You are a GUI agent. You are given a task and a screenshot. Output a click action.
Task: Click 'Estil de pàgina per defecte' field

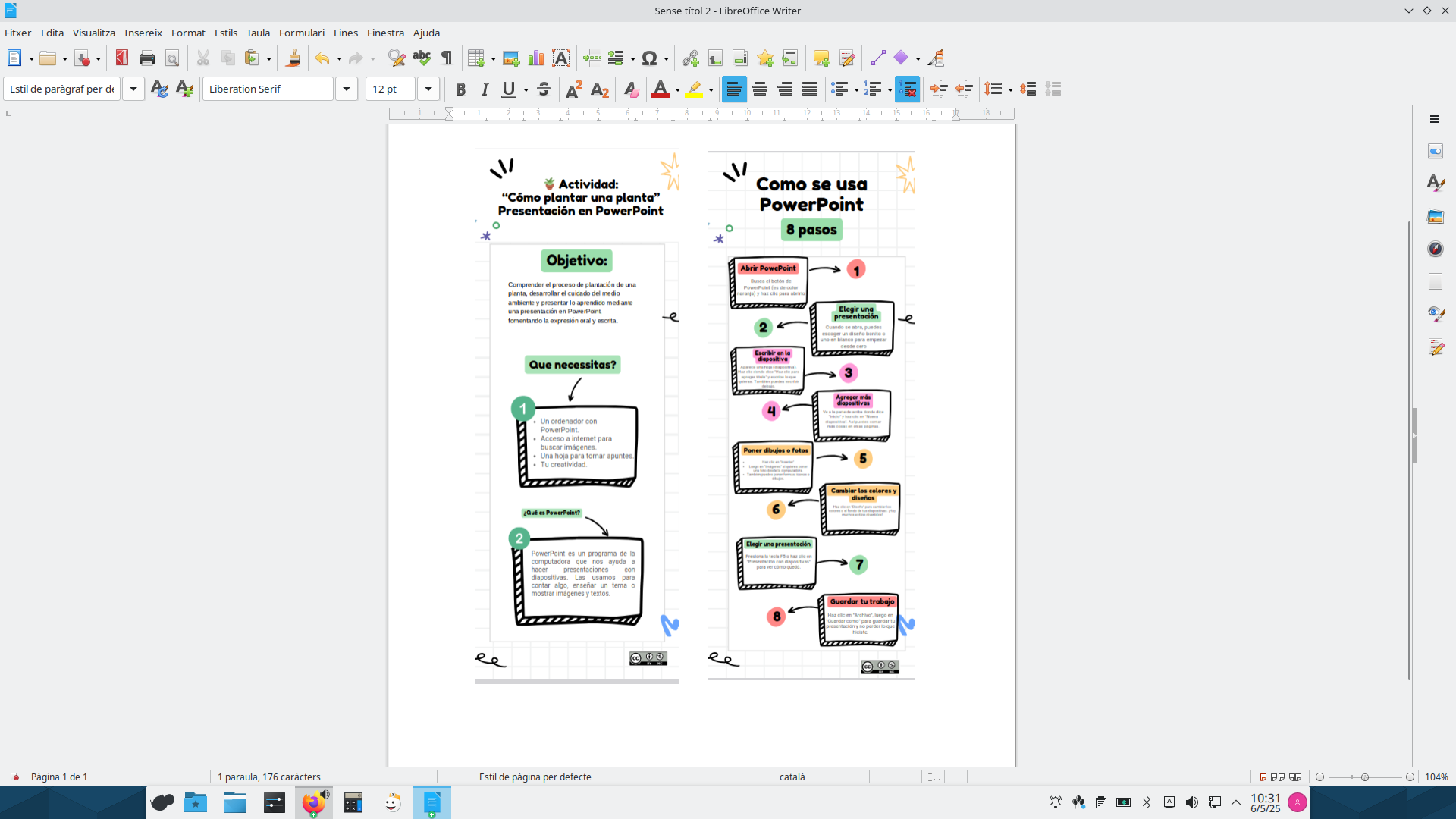tap(535, 777)
